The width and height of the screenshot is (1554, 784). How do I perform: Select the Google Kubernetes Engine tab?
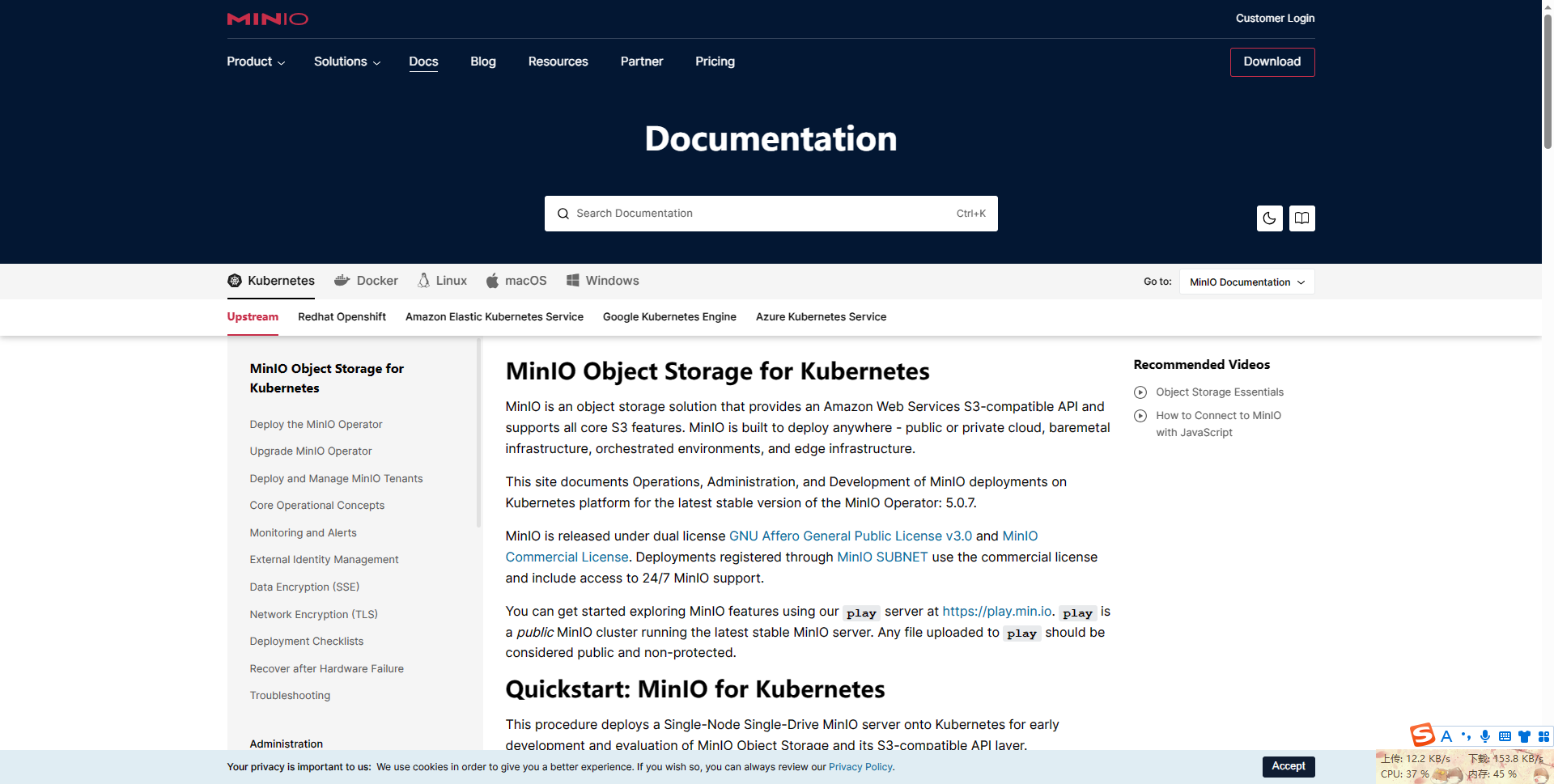click(669, 317)
